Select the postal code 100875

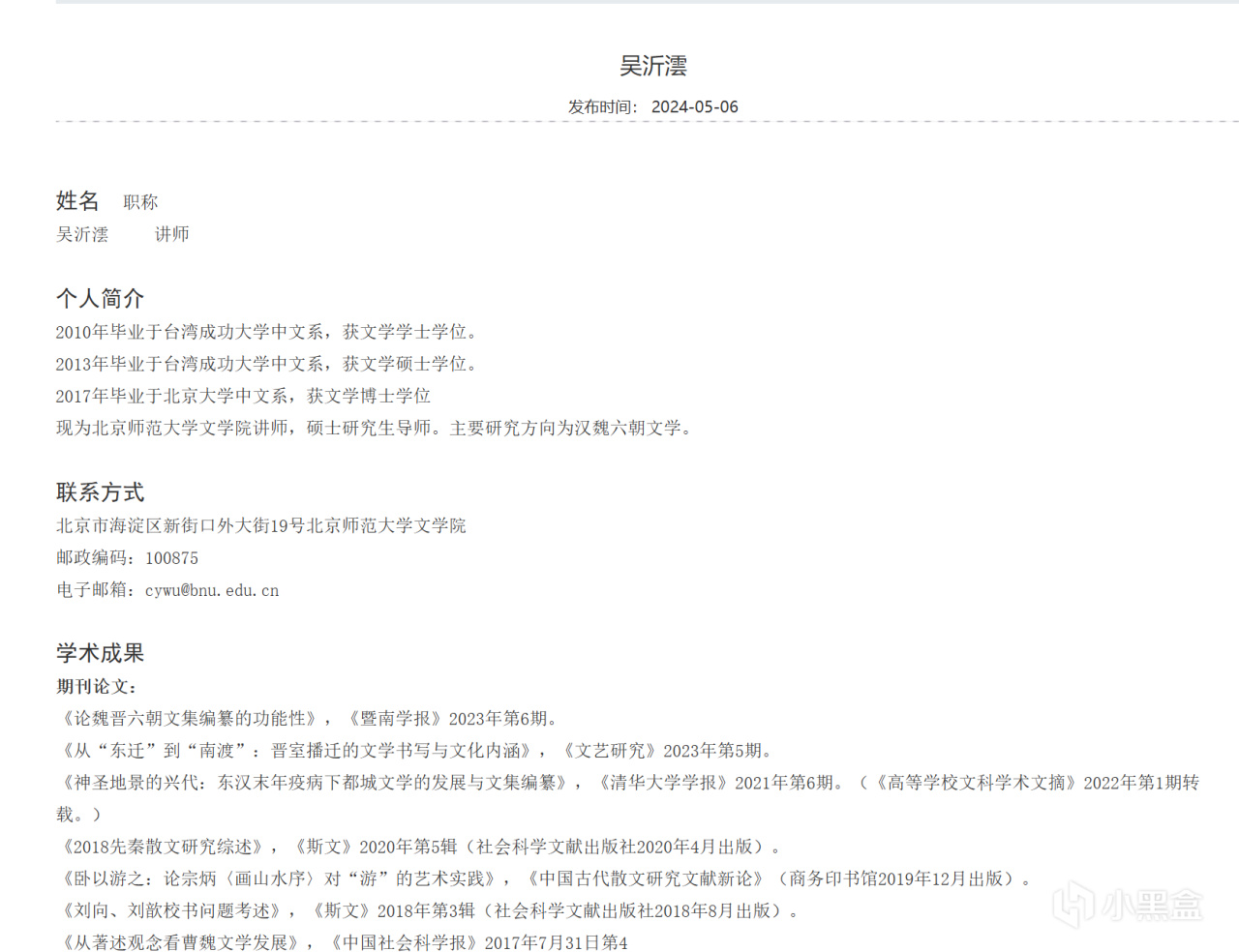click(x=171, y=558)
